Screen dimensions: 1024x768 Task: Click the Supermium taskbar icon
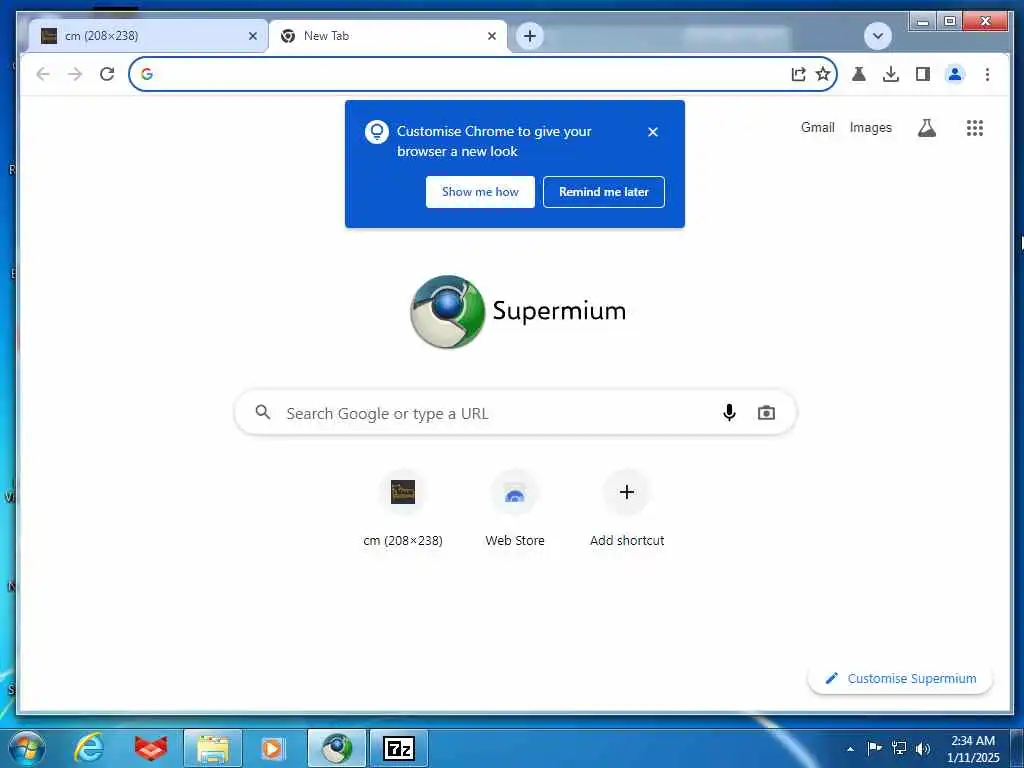pyautogui.click(x=336, y=748)
